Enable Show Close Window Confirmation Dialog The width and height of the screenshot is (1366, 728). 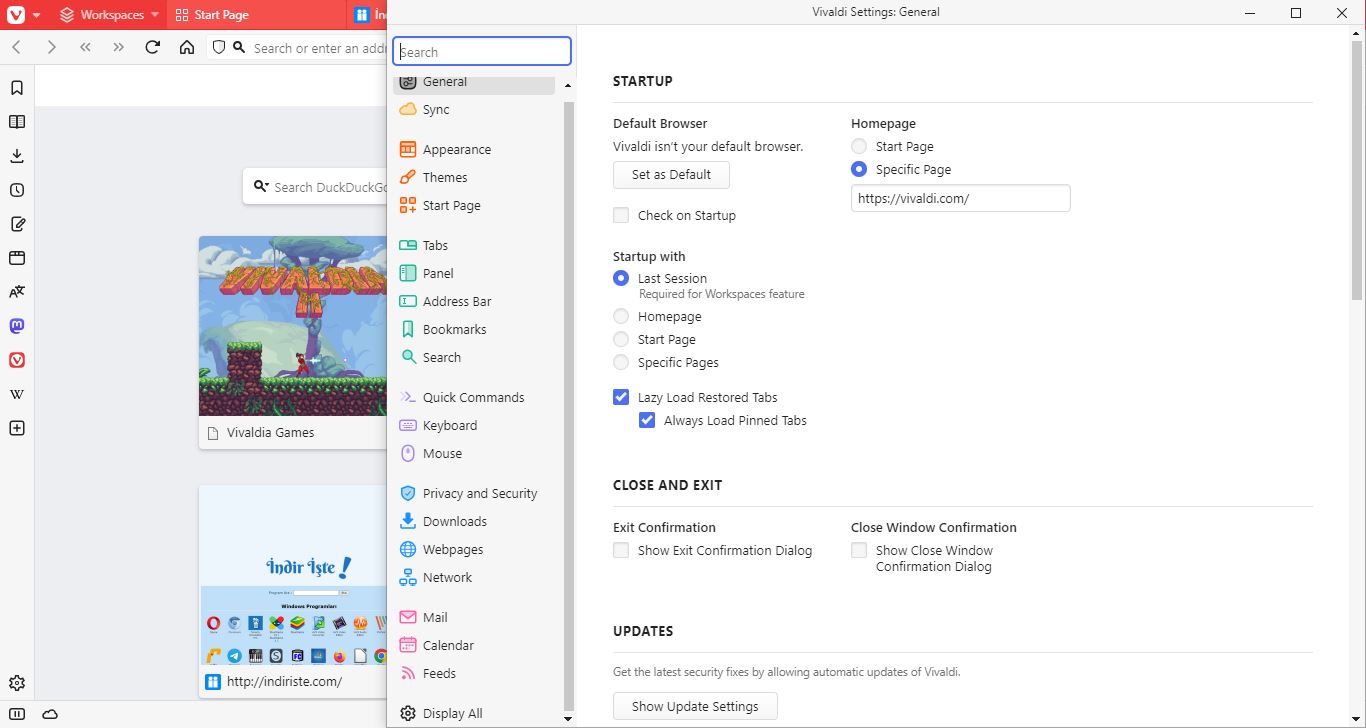[x=859, y=550]
